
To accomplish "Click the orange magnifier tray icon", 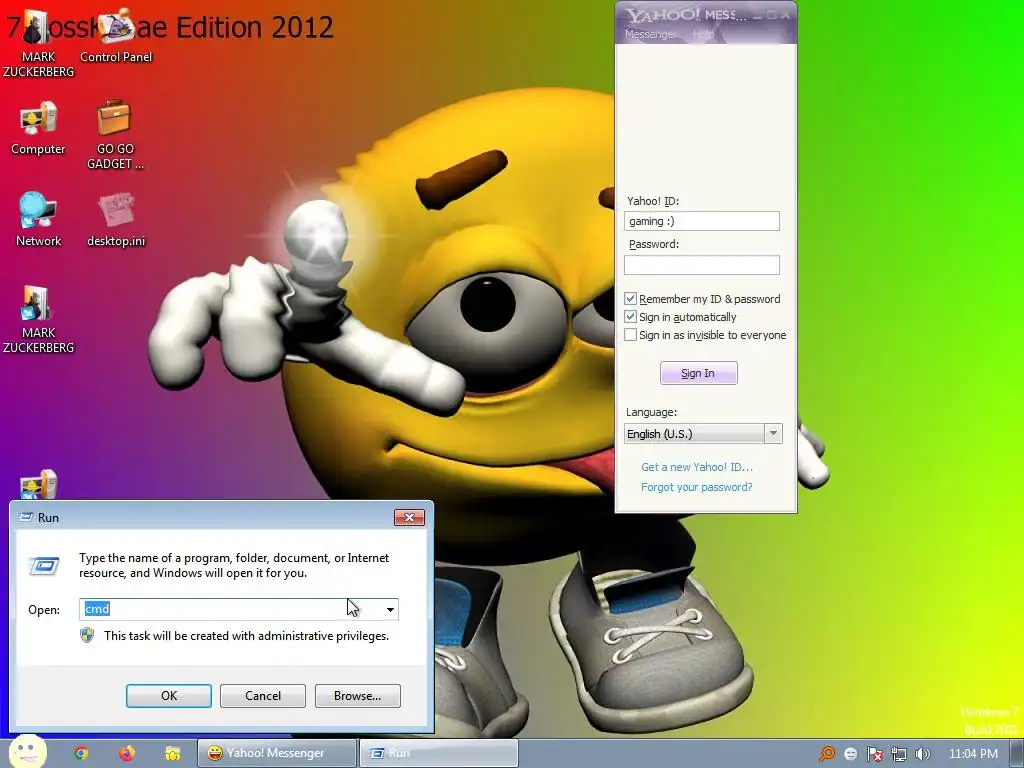I will (x=827, y=754).
